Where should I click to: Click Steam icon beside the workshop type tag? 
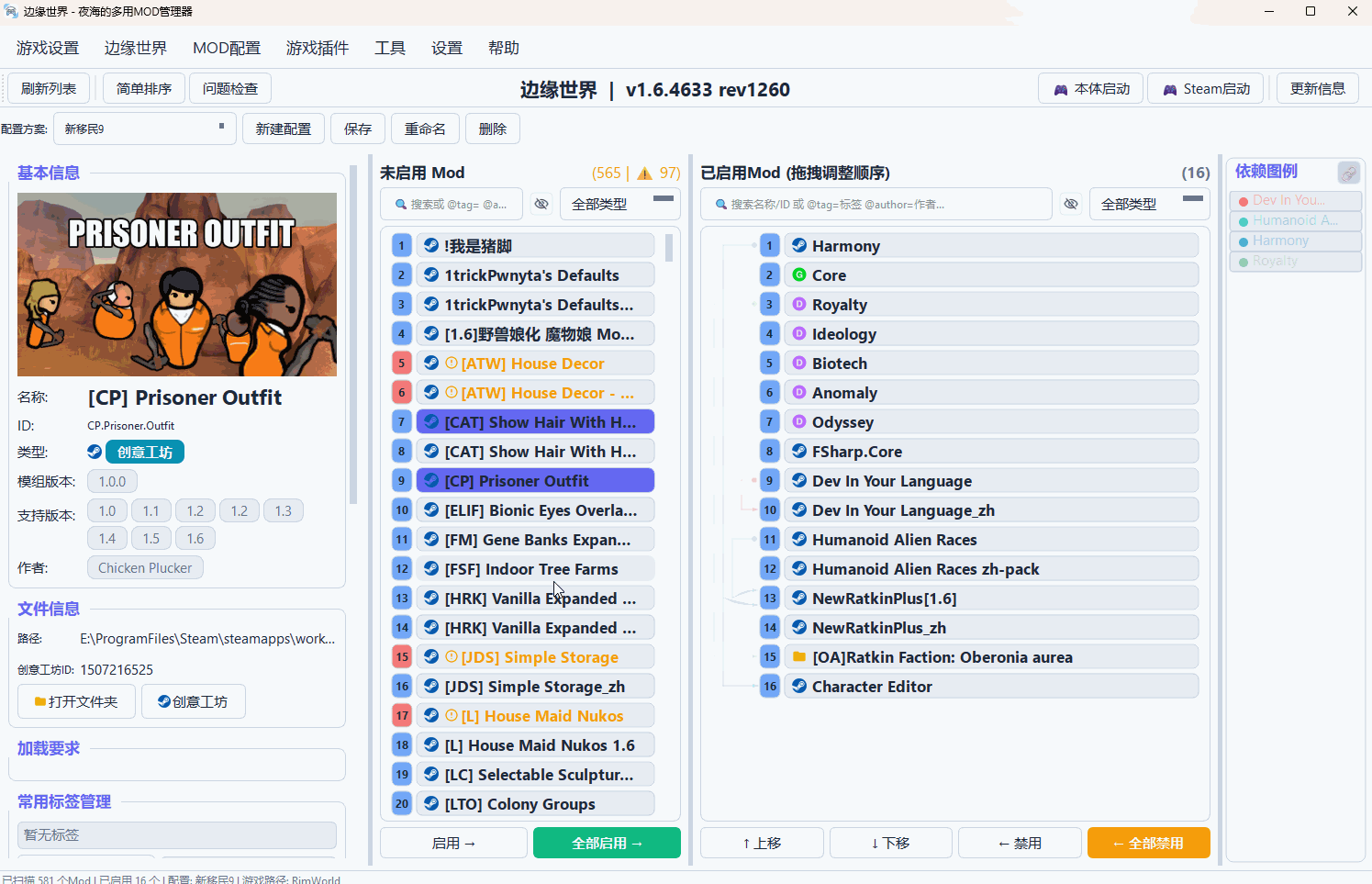pos(95,452)
